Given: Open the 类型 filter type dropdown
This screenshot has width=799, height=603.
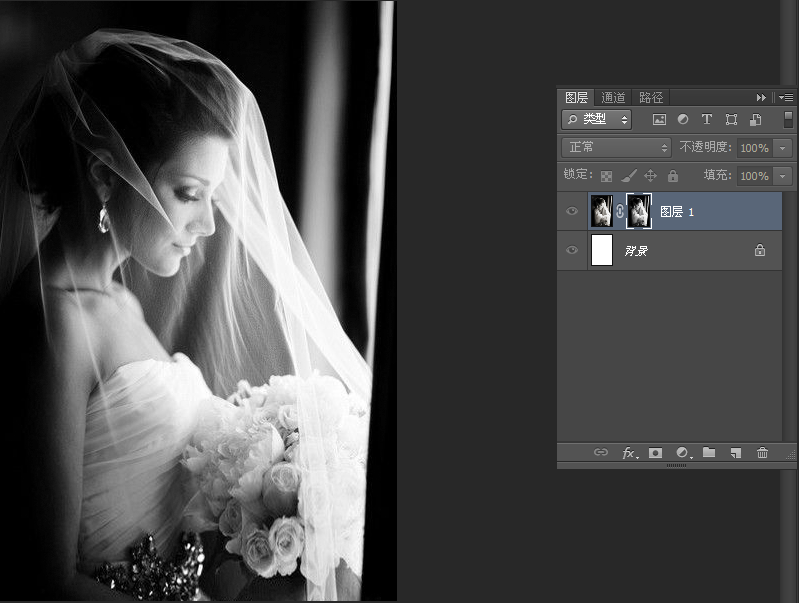Looking at the screenshot, I should (x=597, y=119).
